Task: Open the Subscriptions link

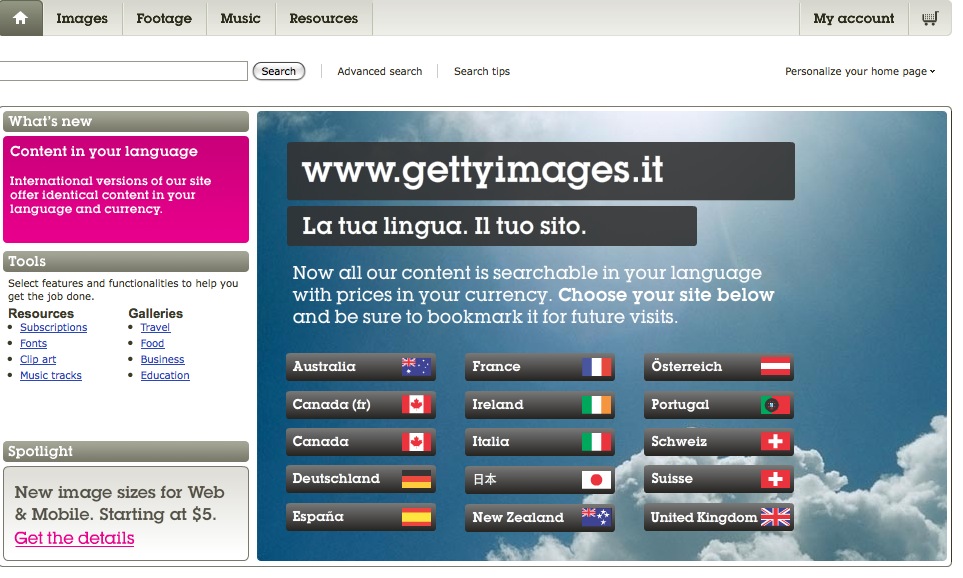Action: pos(53,327)
